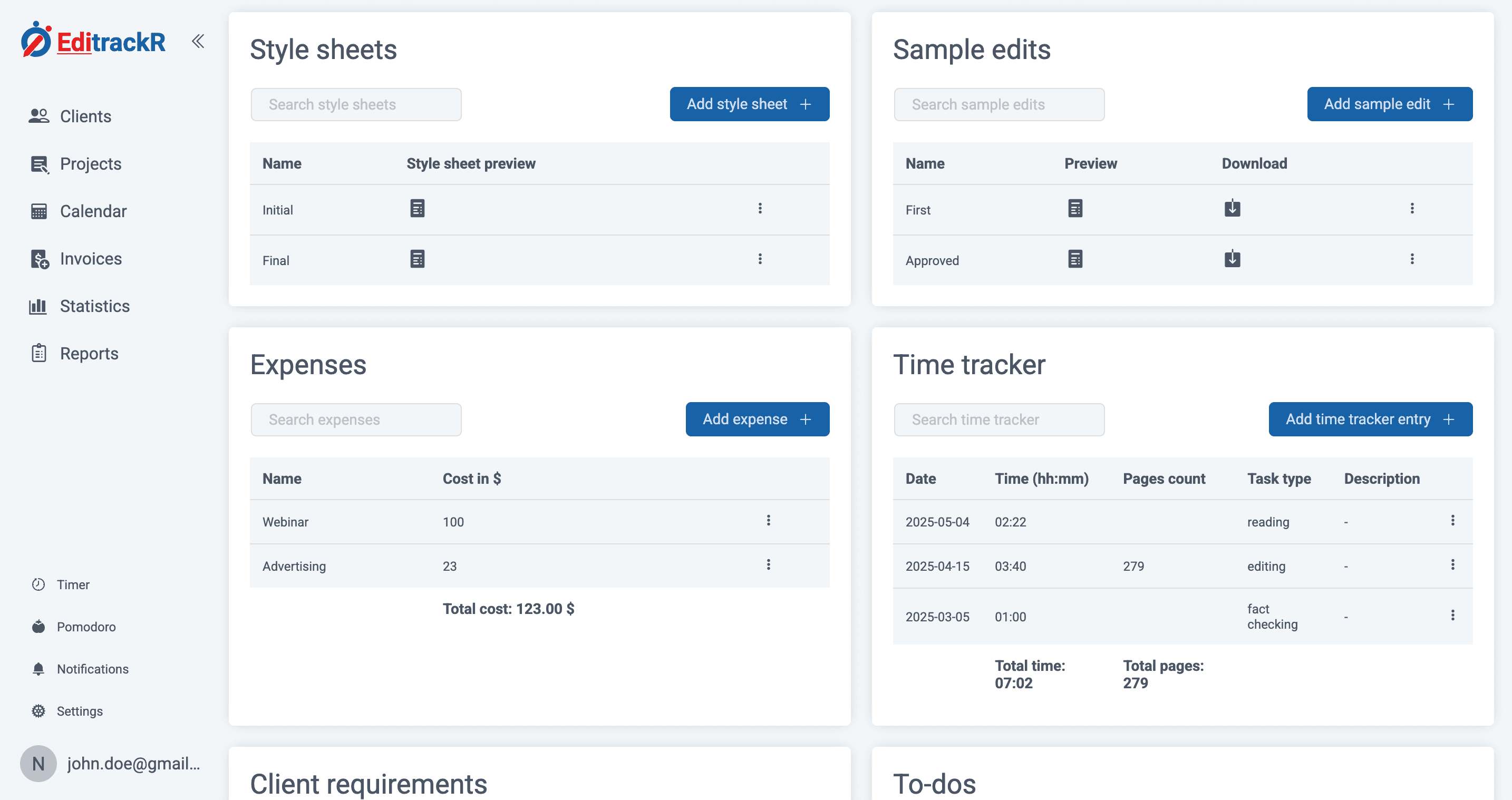Screen dimensions: 1512x800
Task: Open the Pomodoro tool
Action: pyautogui.click(x=86, y=627)
